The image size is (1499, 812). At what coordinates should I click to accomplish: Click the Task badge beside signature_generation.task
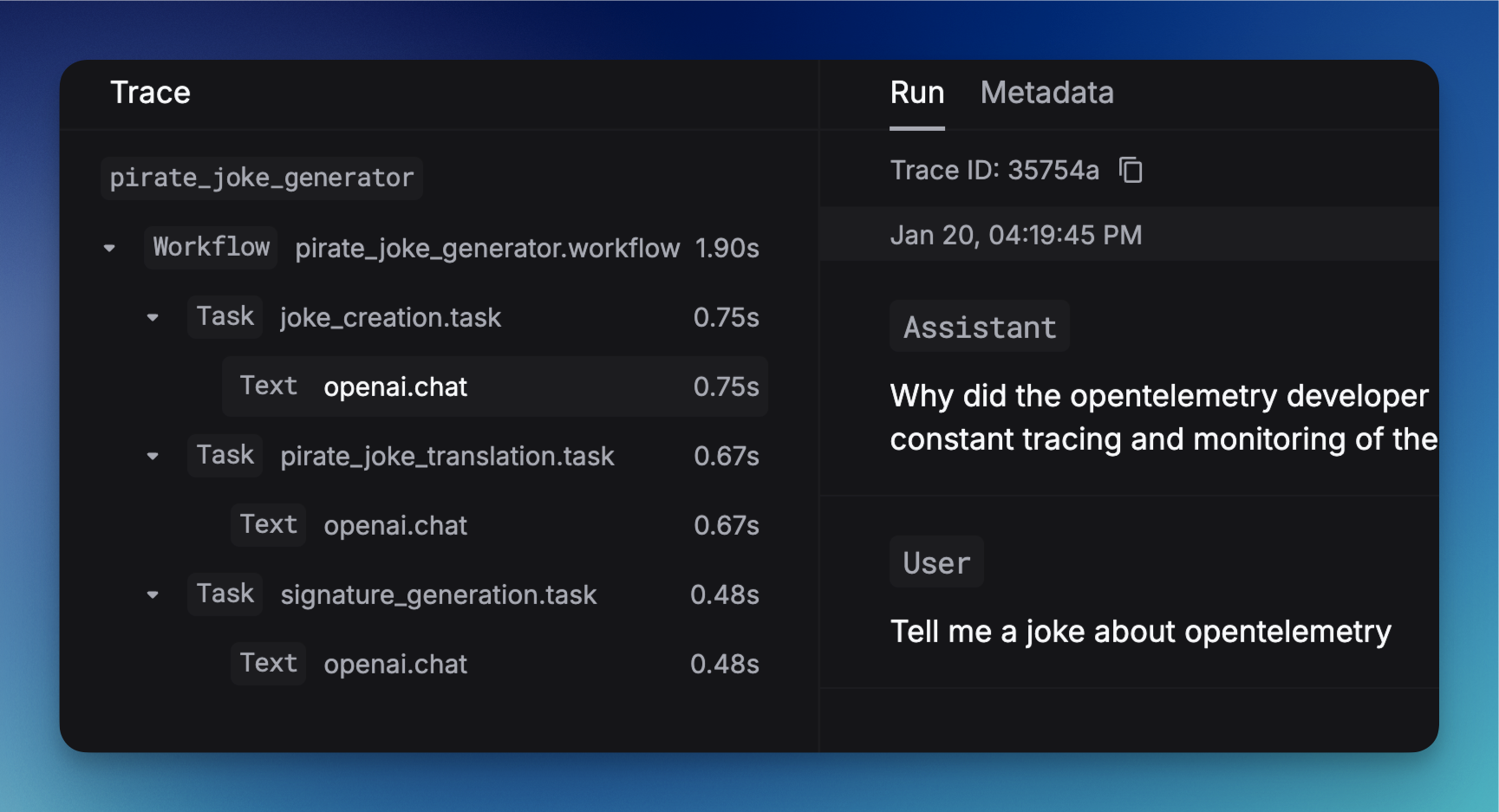pyautogui.click(x=225, y=594)
